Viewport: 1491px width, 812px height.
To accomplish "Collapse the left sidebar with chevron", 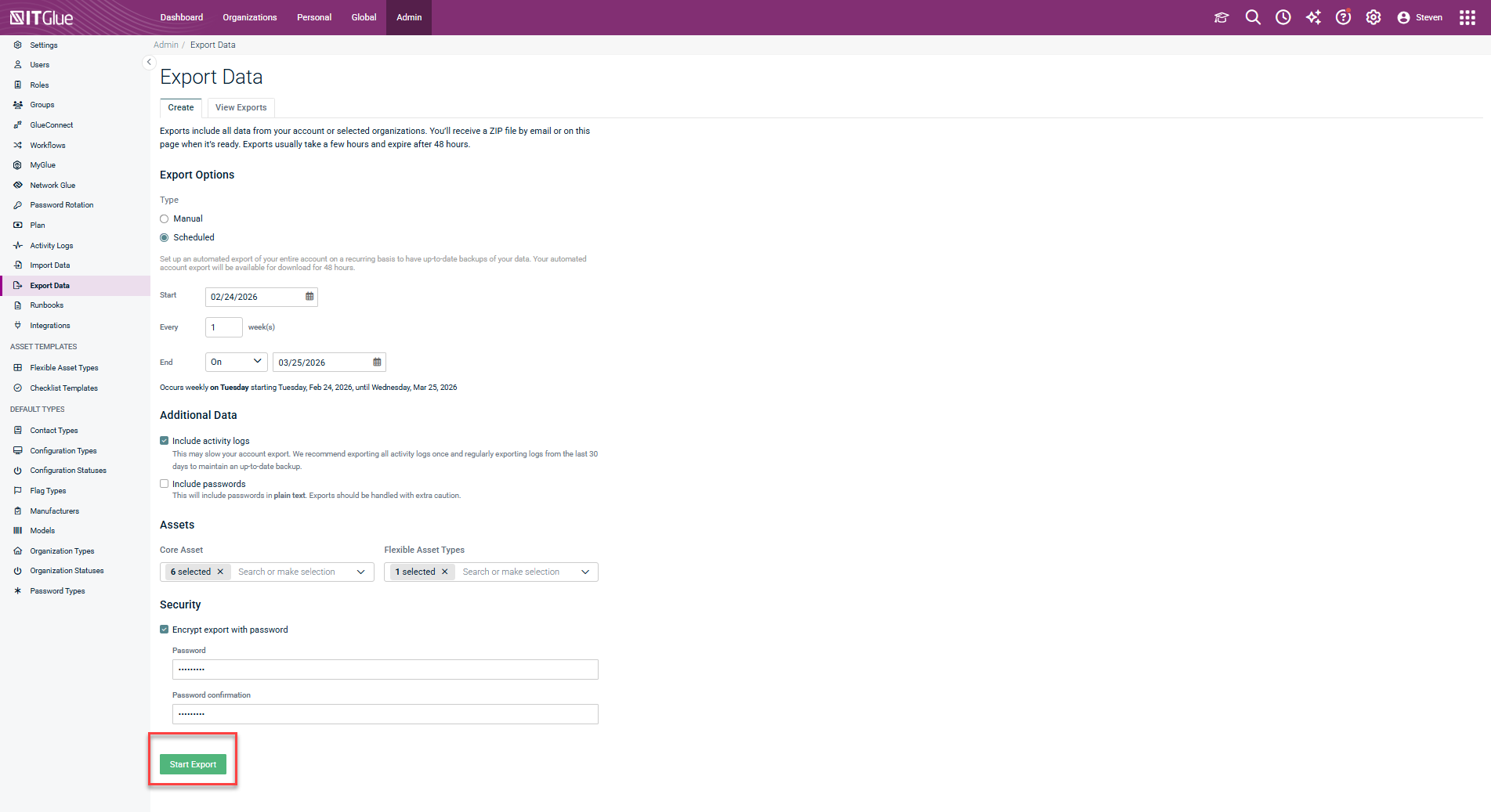I will (x=149, y=62).
